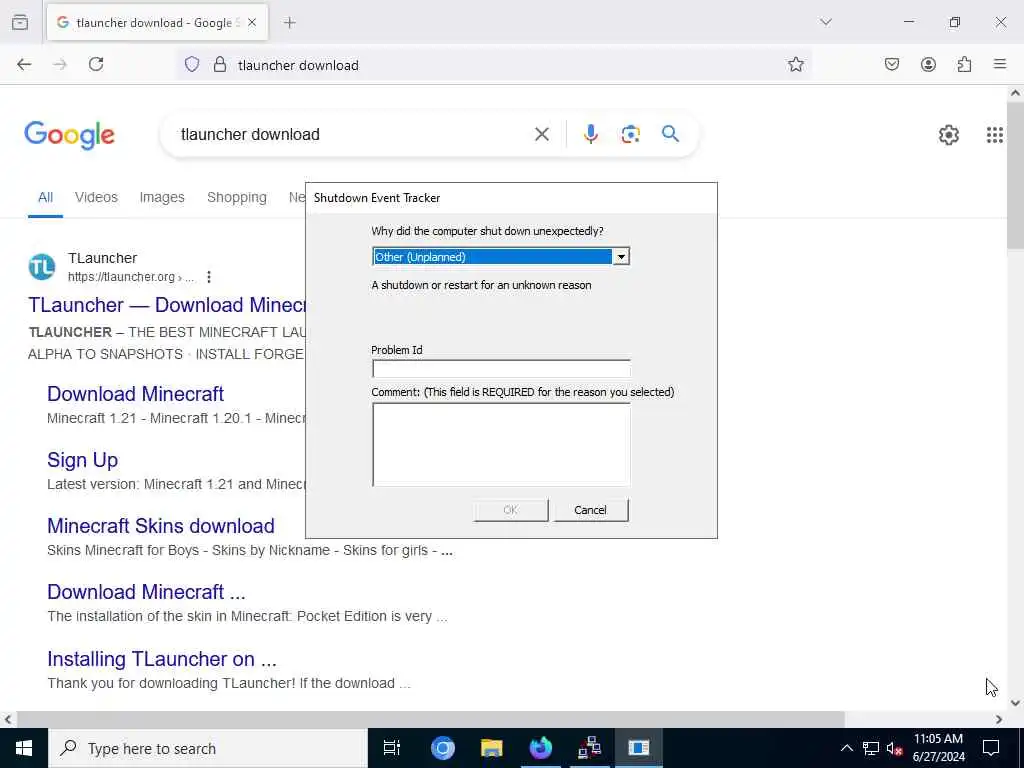Screen dimensions: 1024x768
Task: Open the TLauncher — Download Minecraft result
Action: tap(167, 305)
